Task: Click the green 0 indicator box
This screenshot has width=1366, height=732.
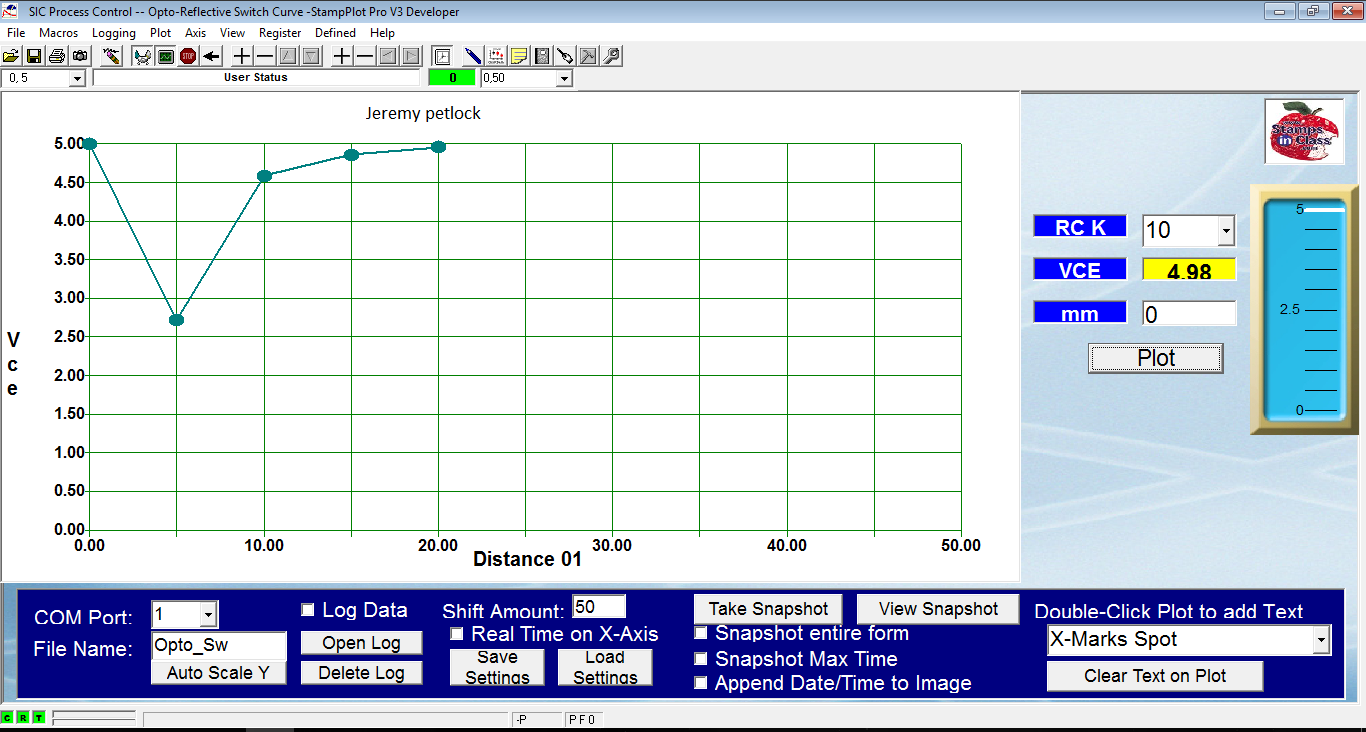Action: click(452, 78)
